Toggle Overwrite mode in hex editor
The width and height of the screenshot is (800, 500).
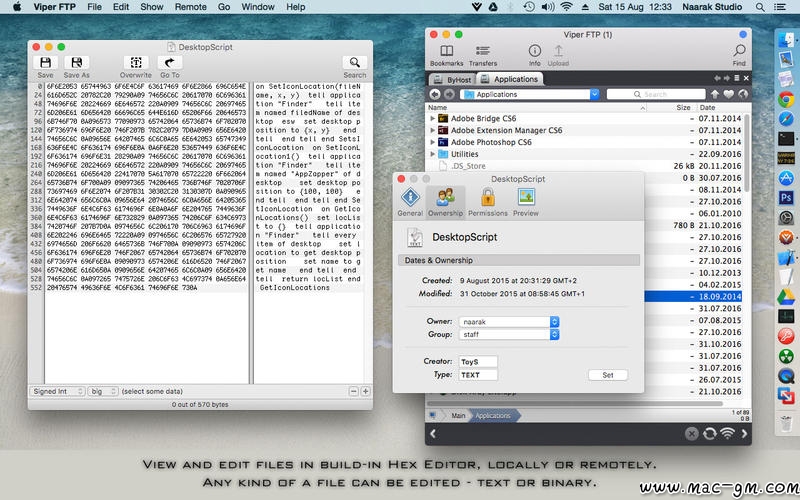[x=136, y=62]
